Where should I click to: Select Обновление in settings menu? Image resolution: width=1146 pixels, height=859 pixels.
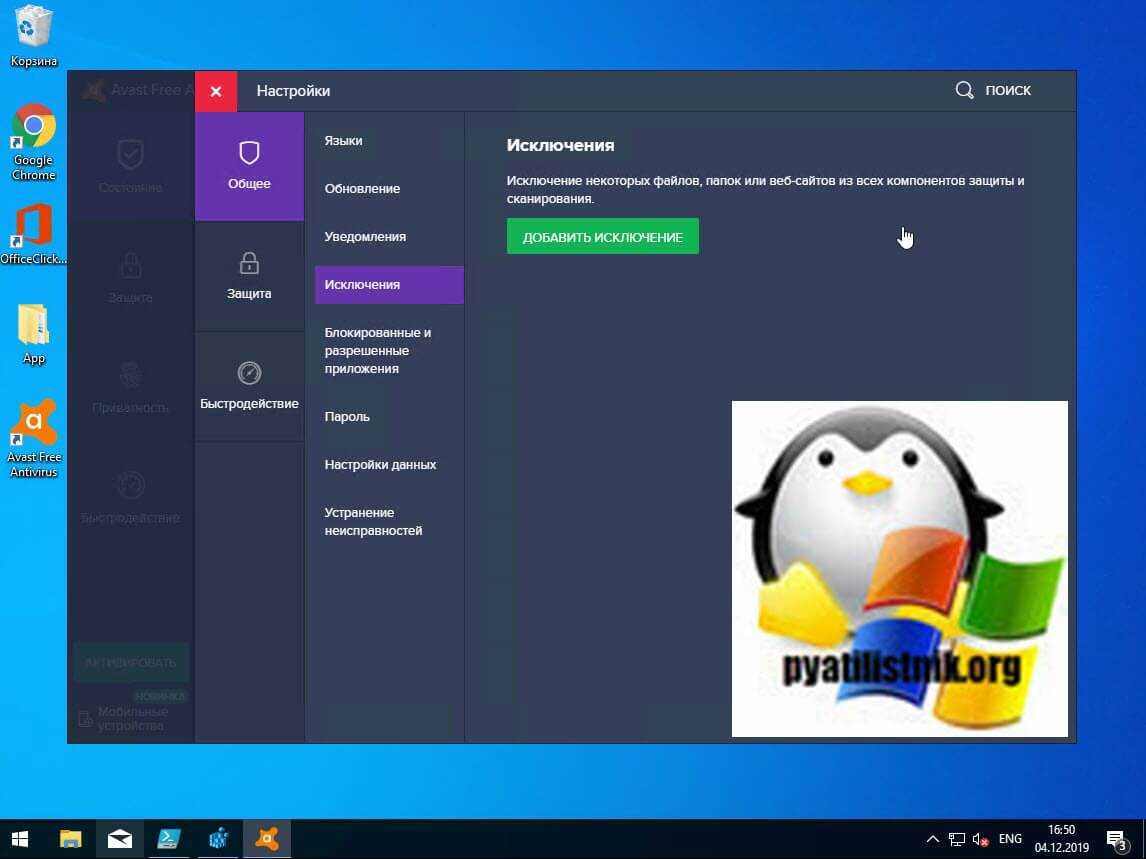tap(362, 189)
